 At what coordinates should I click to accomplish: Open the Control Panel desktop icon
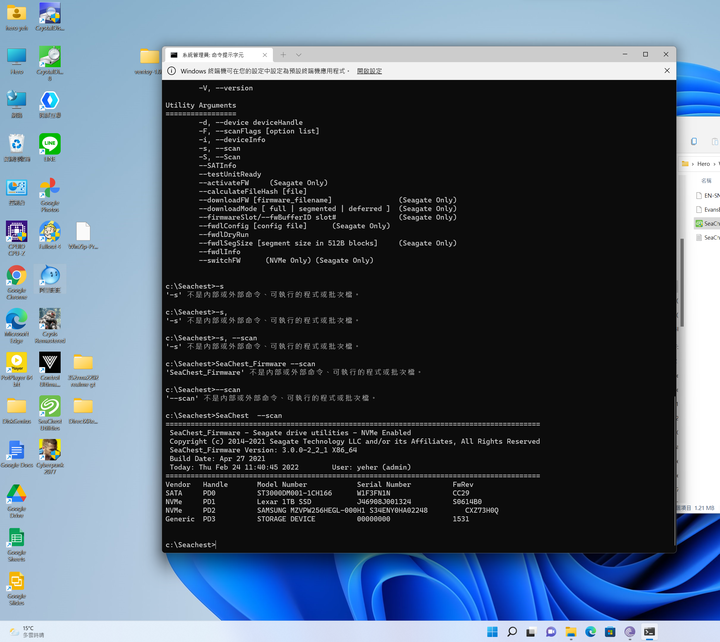(17, 191)
